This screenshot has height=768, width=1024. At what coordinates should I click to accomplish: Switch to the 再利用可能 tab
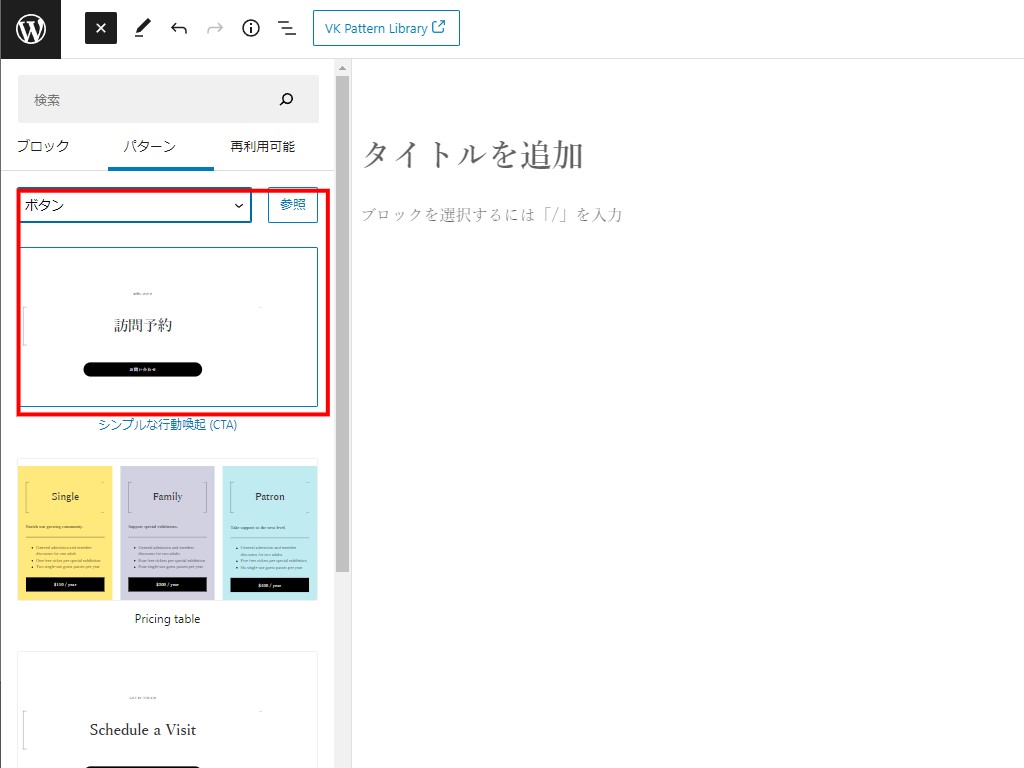262,146
